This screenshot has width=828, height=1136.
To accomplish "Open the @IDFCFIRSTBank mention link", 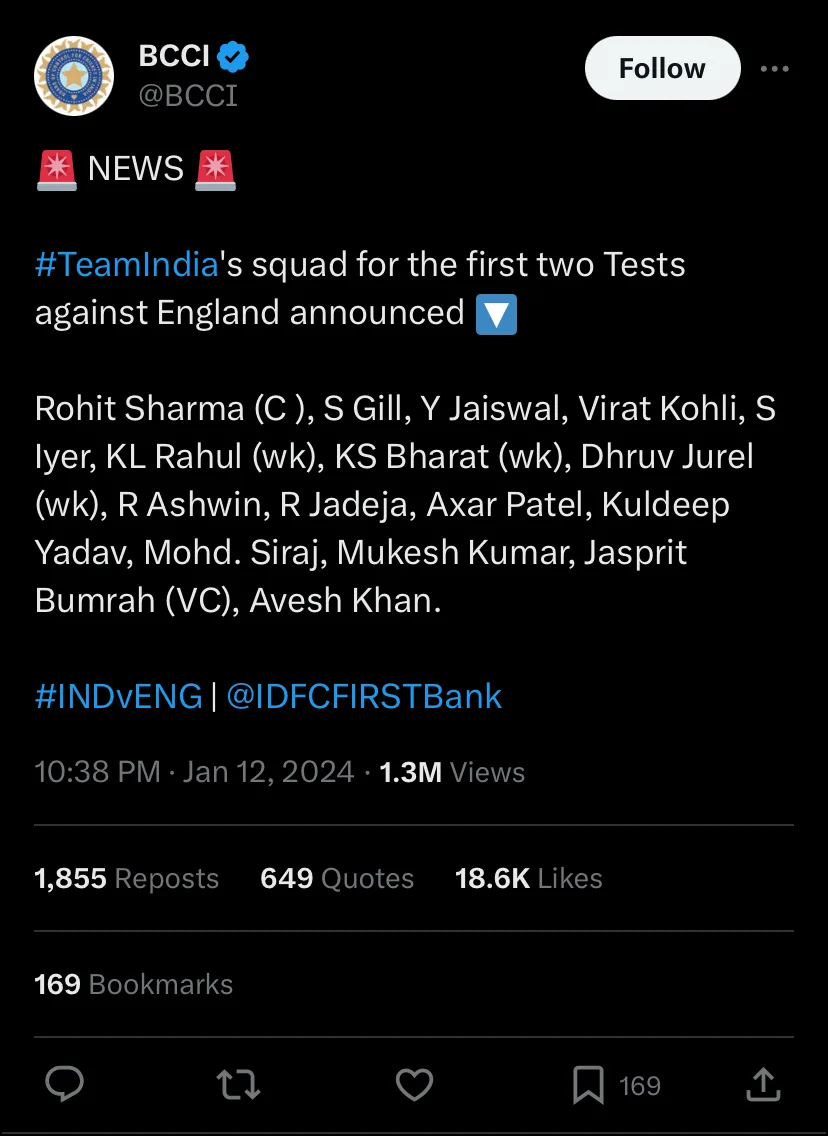I will (x=364, y=696).
